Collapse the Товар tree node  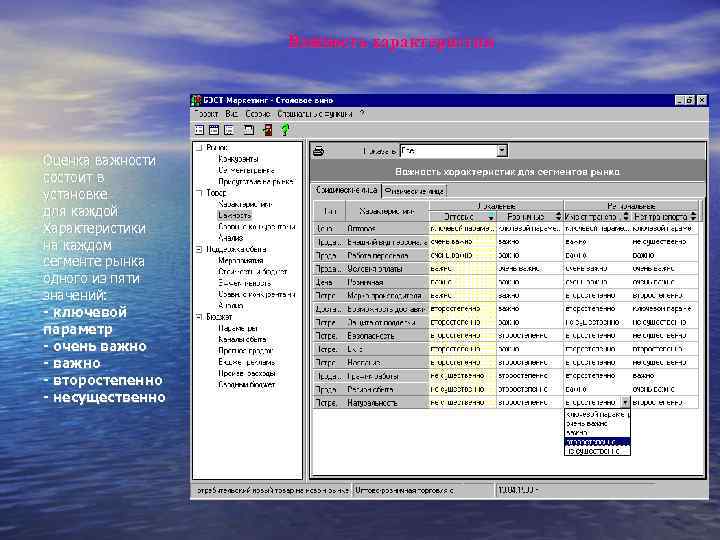pyautogui.click(x=199, y=193)
